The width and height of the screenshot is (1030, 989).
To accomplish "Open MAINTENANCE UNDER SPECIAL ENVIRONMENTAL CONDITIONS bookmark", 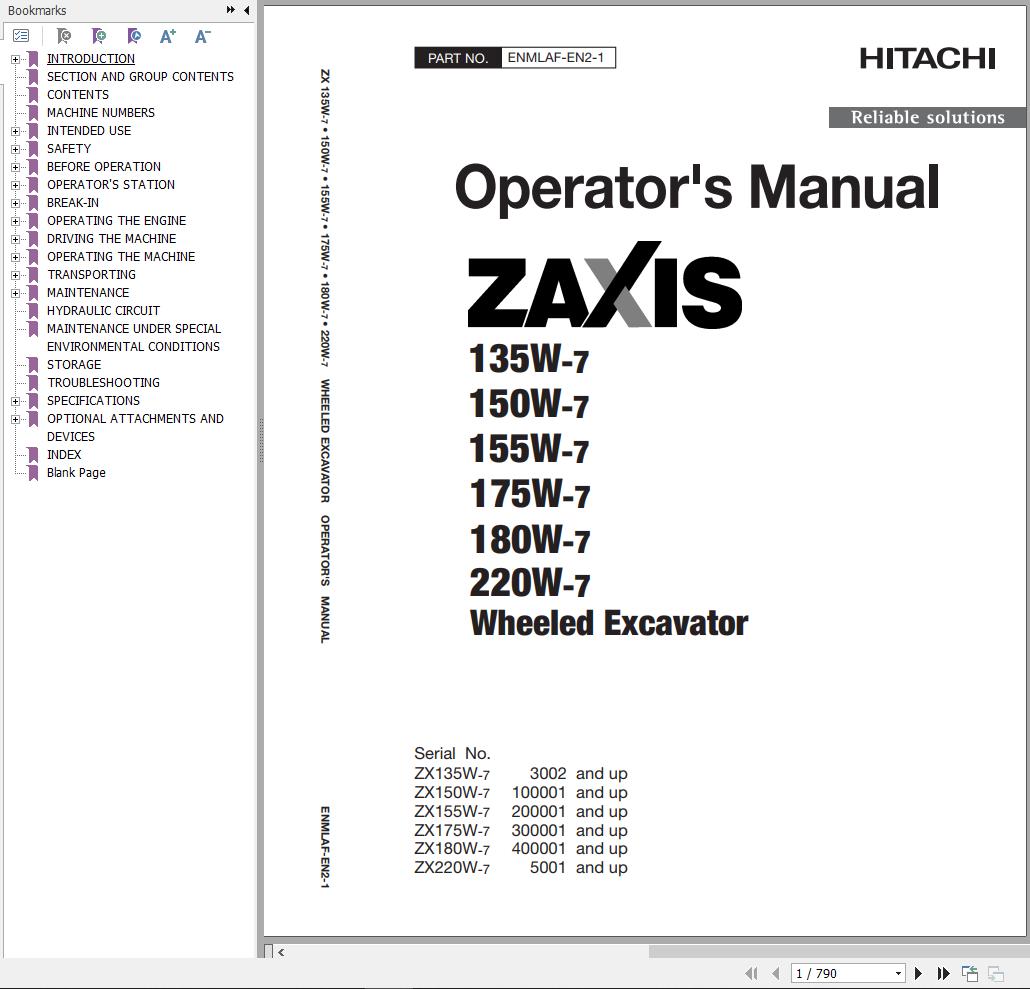I will click(x=134, y=338).
